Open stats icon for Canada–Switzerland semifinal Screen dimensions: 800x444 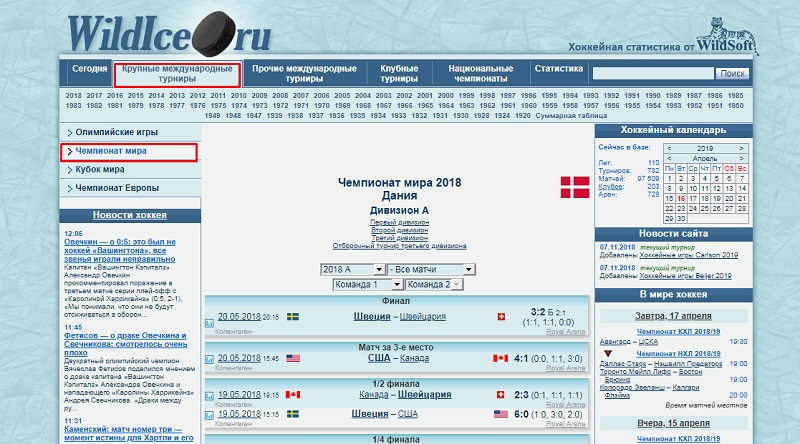(209, 395)
